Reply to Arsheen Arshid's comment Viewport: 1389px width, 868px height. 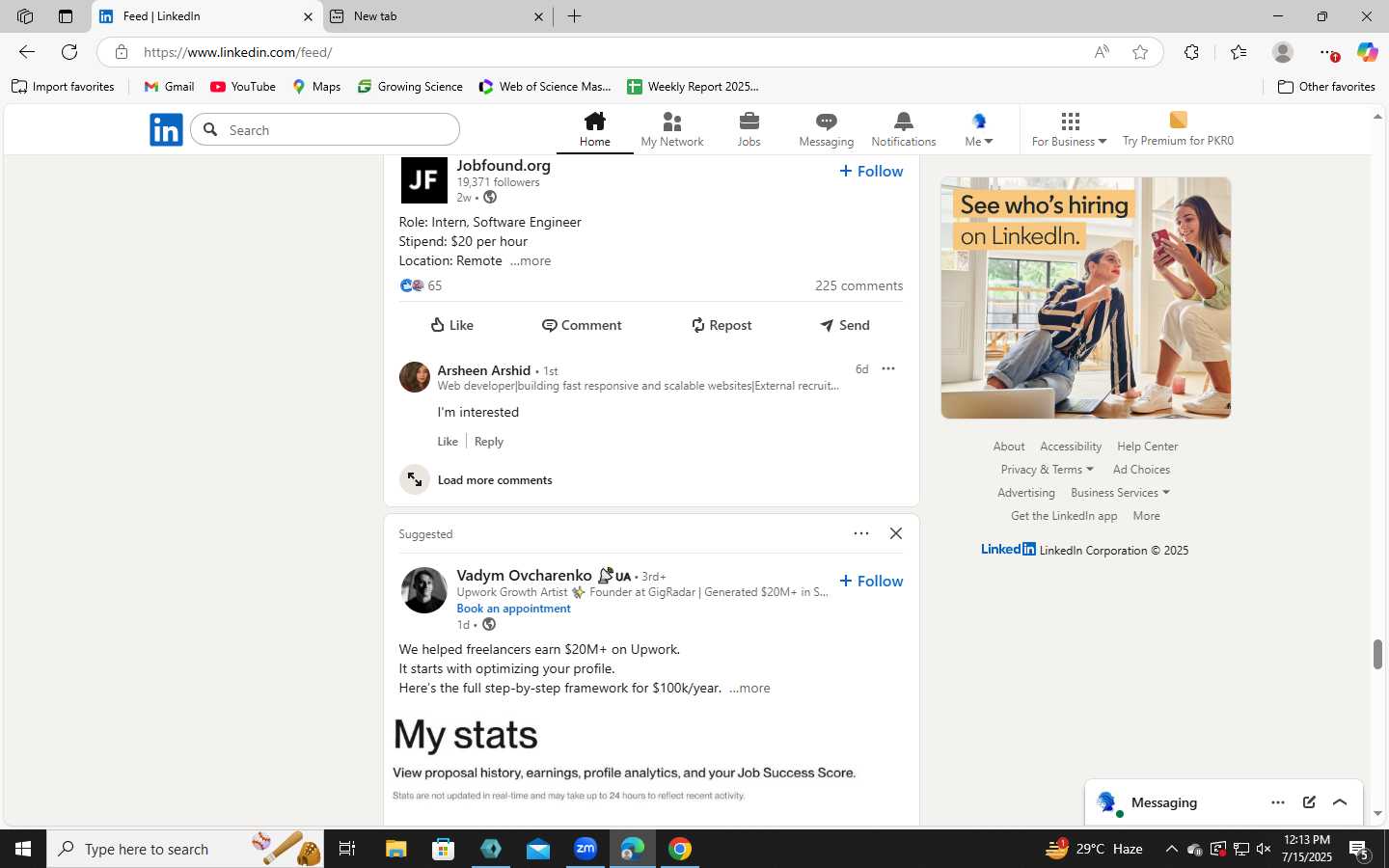[x=489, y=441]
